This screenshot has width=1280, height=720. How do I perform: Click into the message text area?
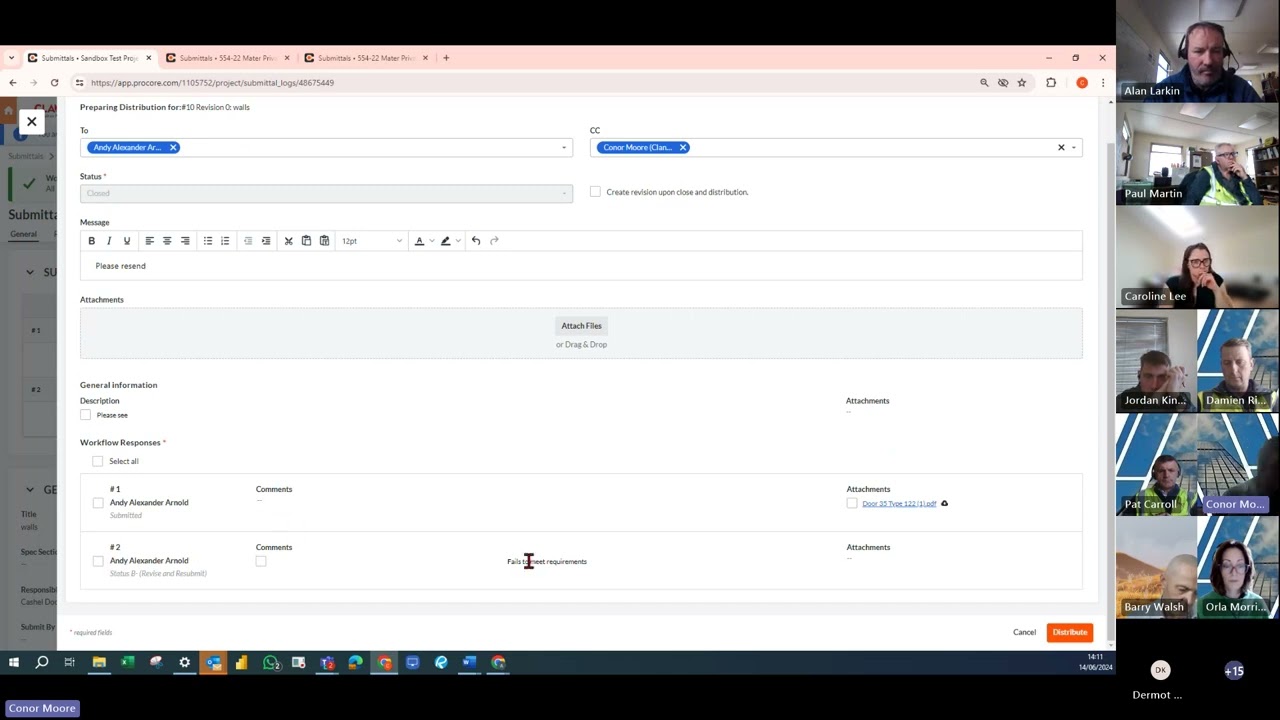(581, 266)
